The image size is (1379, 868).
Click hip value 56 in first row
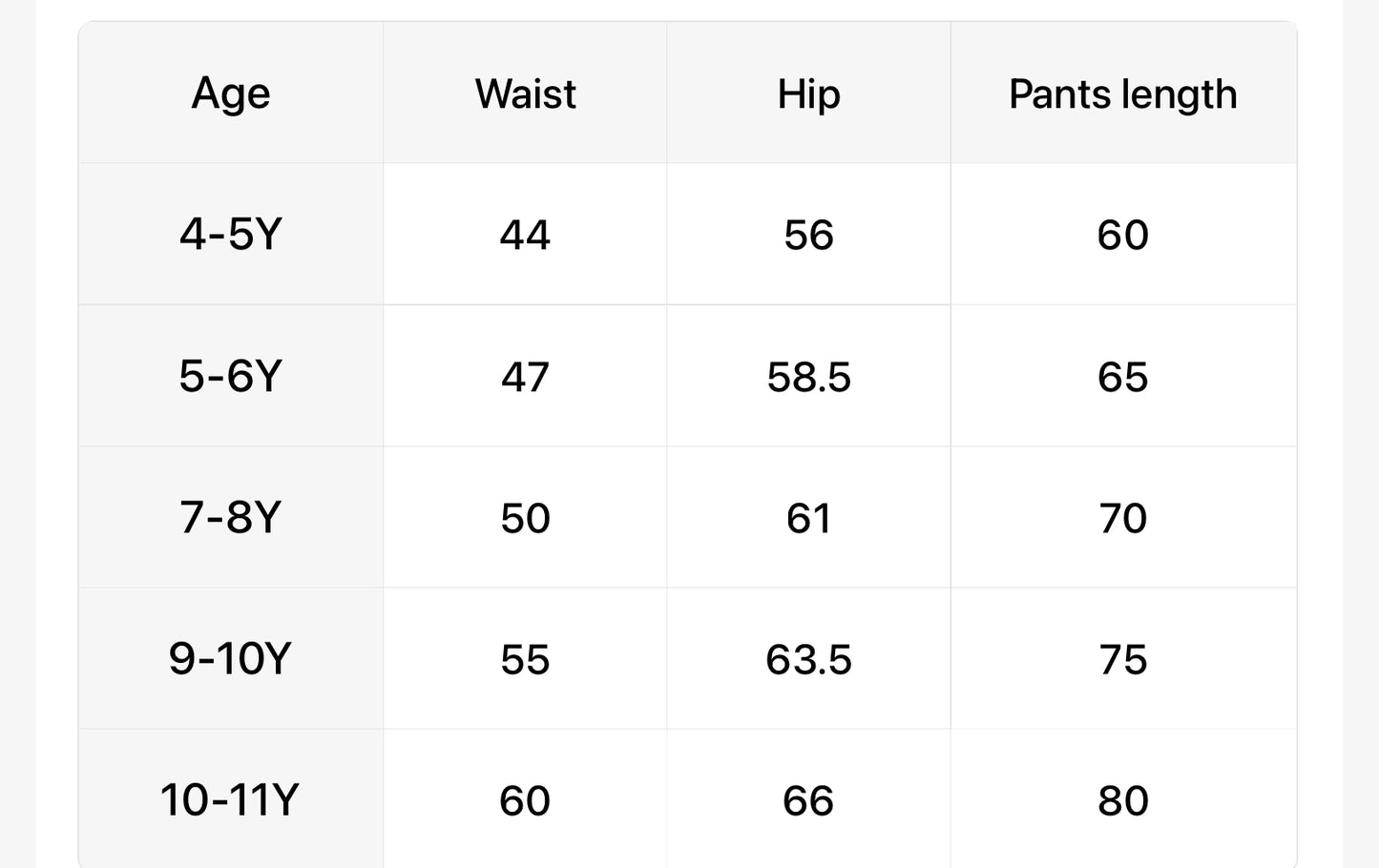[x=808, y=236]
